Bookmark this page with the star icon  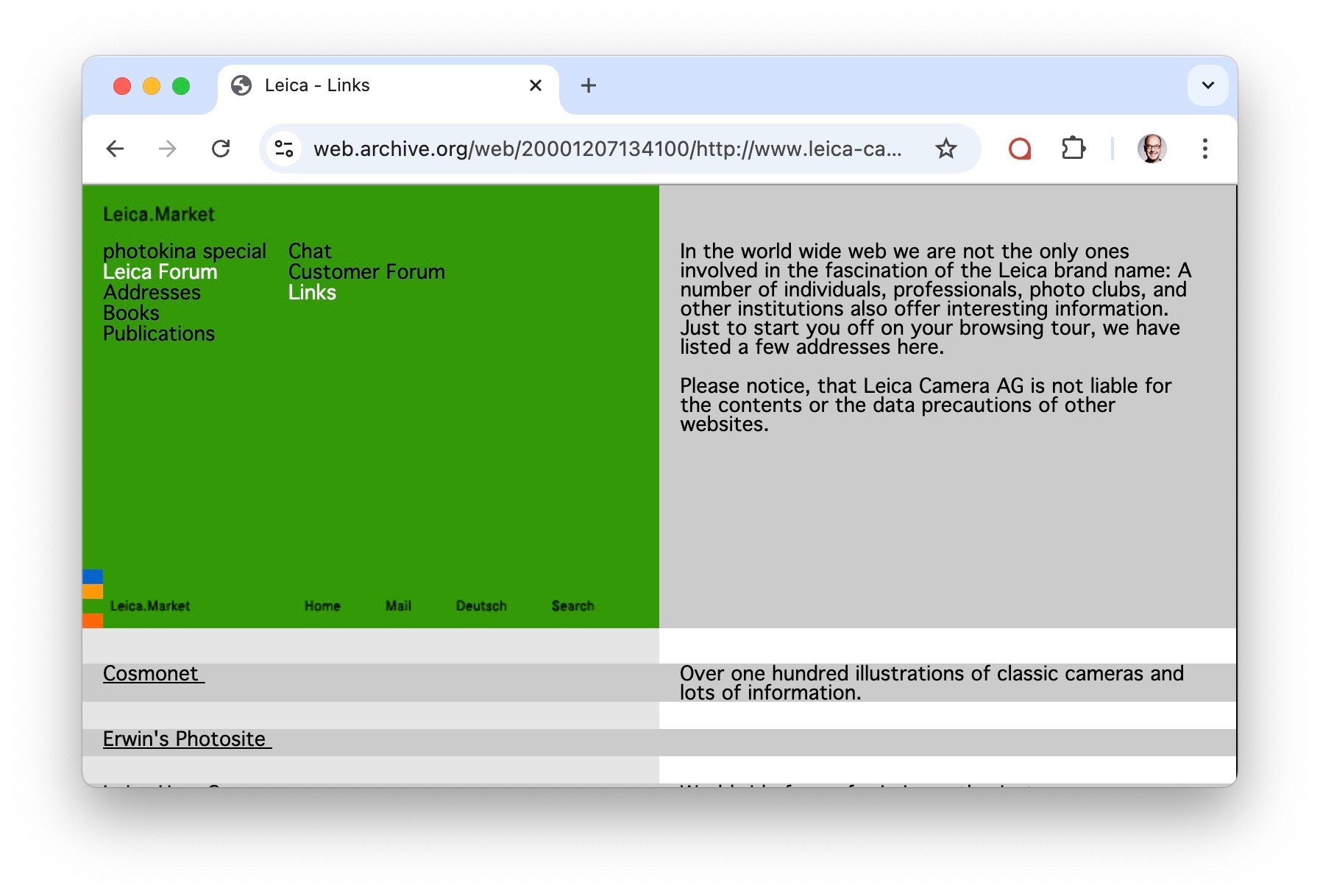(x=945, y=149)
